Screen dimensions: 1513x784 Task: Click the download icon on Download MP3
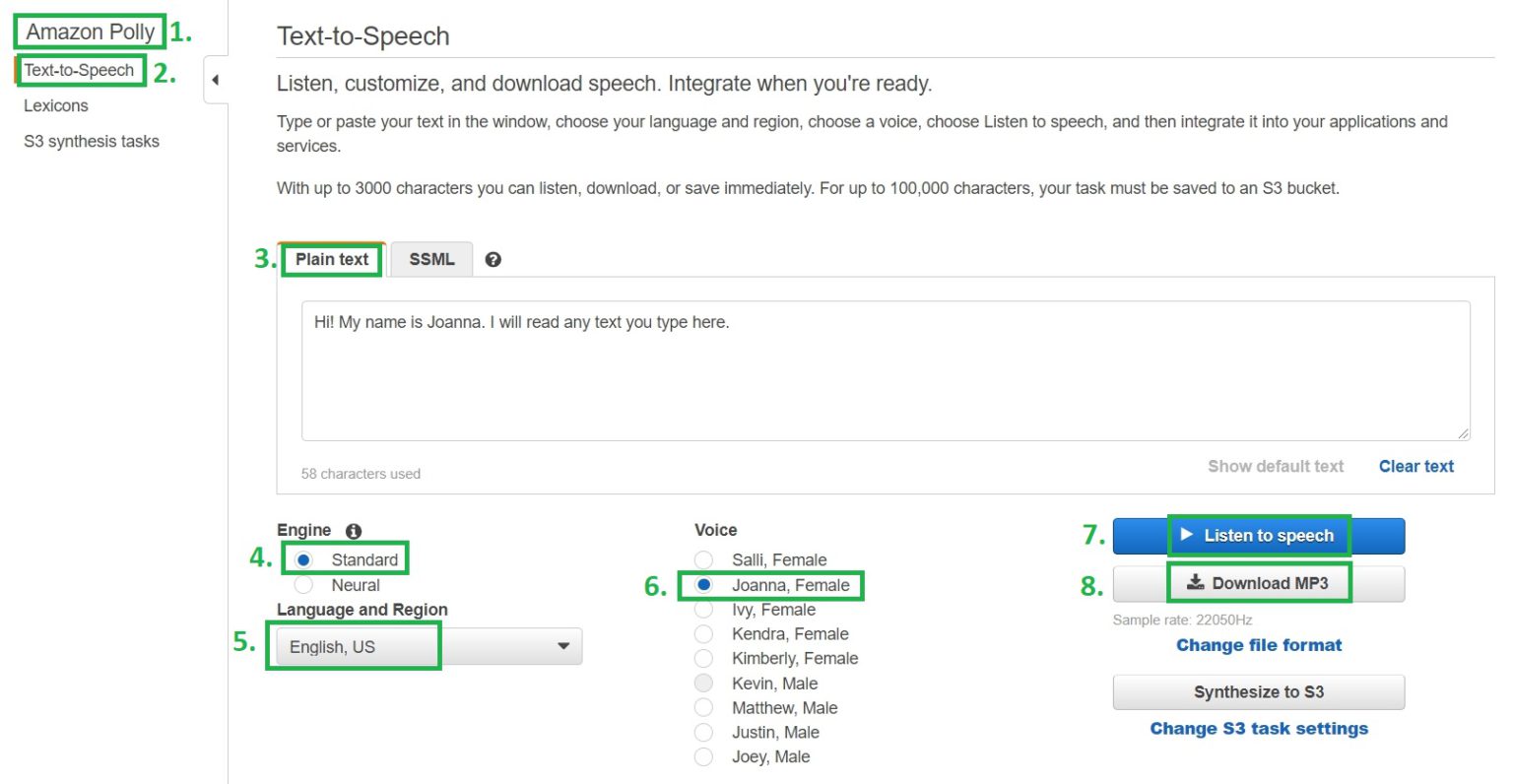(1196, 582)
